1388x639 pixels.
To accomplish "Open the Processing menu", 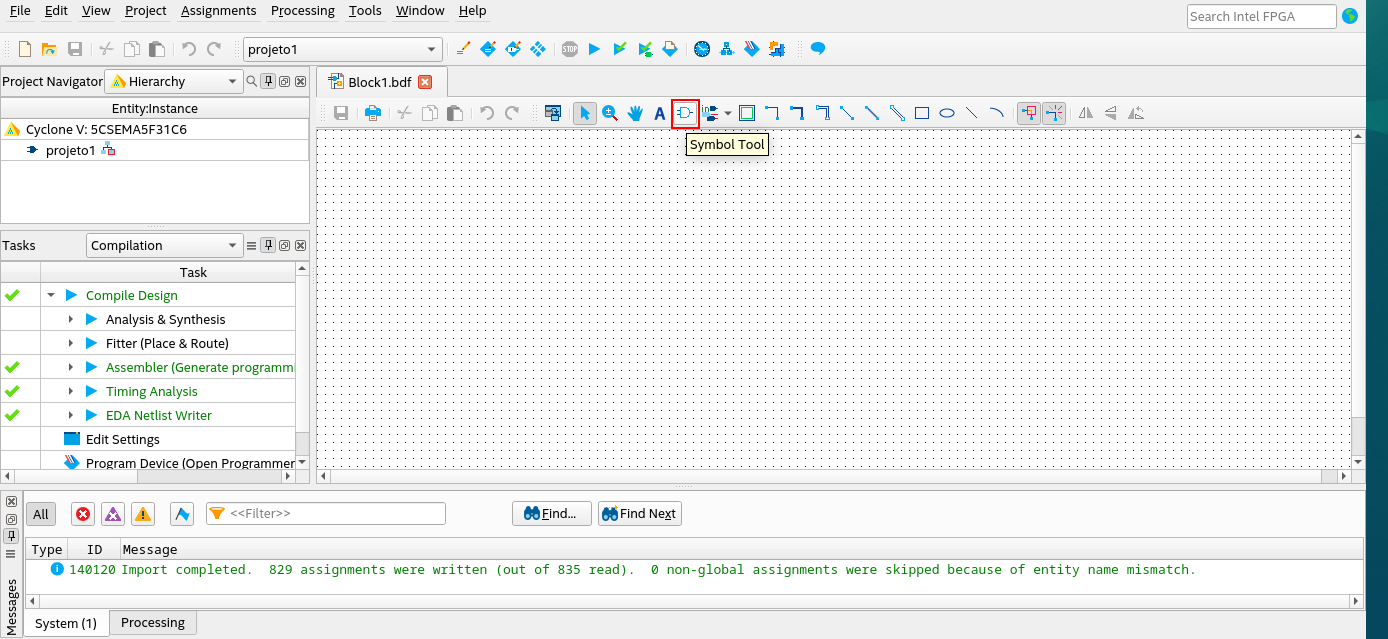I will [x=303, y=10].
